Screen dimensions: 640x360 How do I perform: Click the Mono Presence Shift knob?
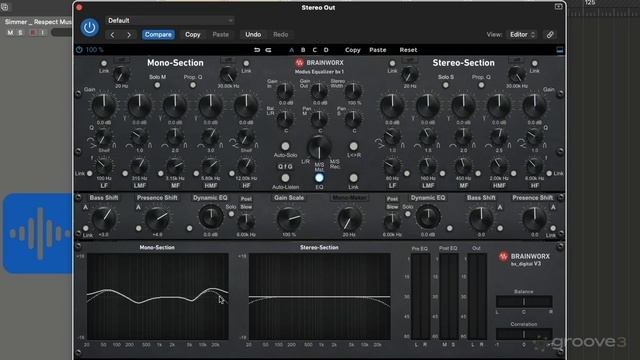pyautogui.click(x=157, y=219)
